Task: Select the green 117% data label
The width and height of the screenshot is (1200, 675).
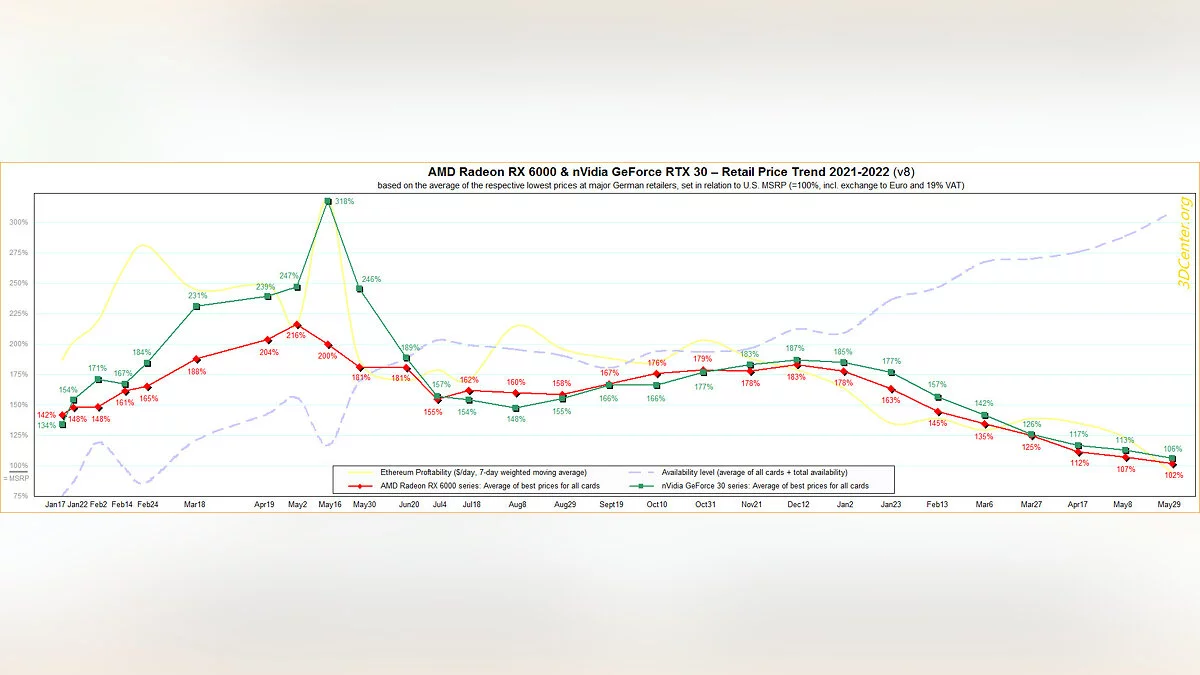Action: tap(1078, 435)
